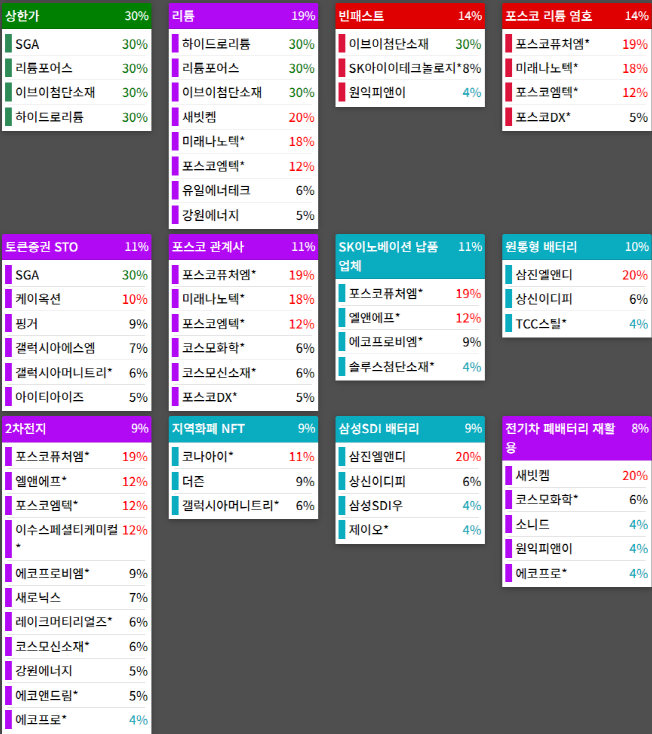The height and width of the screenshot is (734, 652).
Task: Select 미래나노텍* in 포스코 리튬 염호 card
Action: pos(577,68)
